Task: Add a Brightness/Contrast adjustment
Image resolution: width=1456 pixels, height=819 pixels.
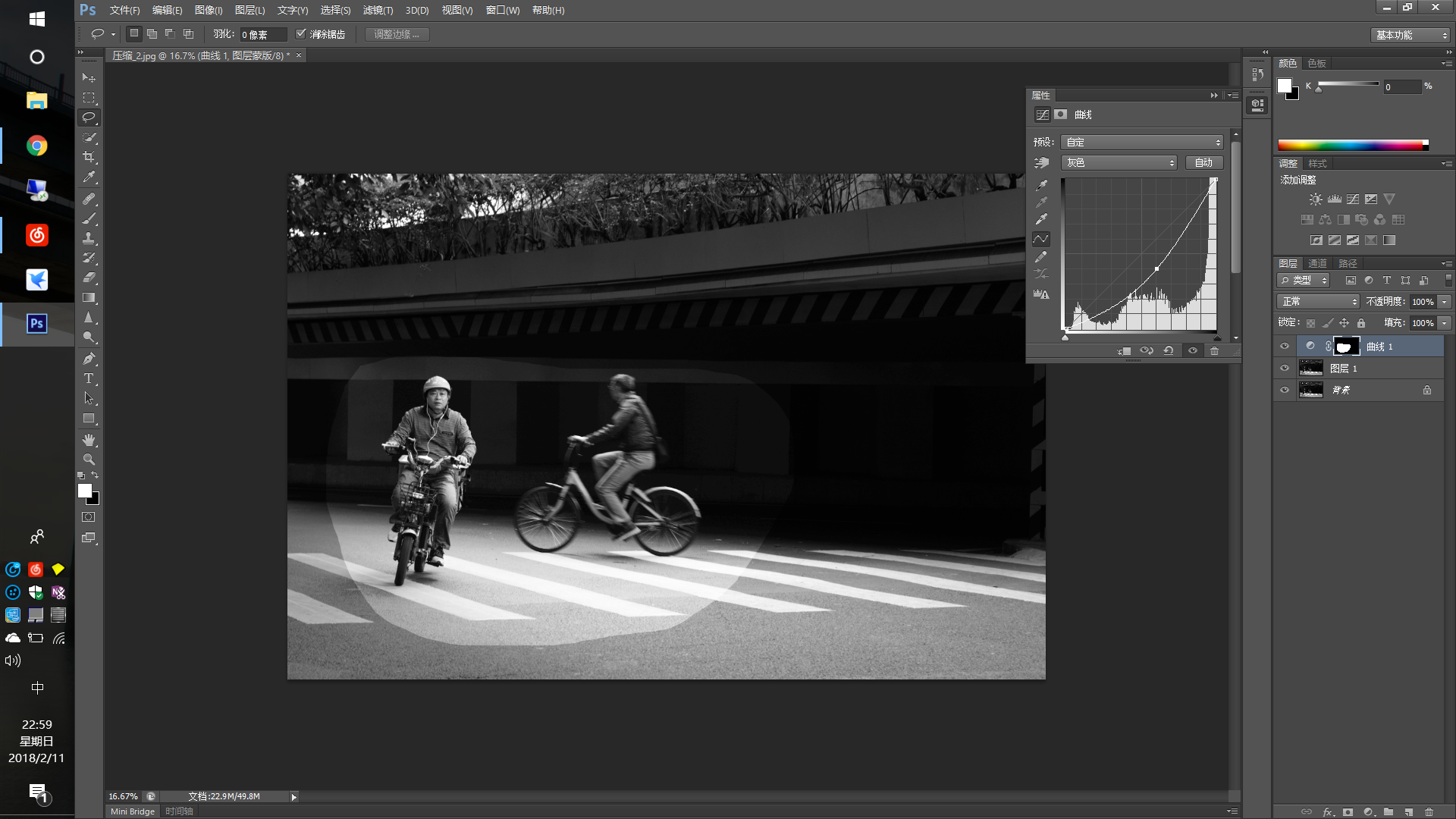Action: click(1316, 199)
